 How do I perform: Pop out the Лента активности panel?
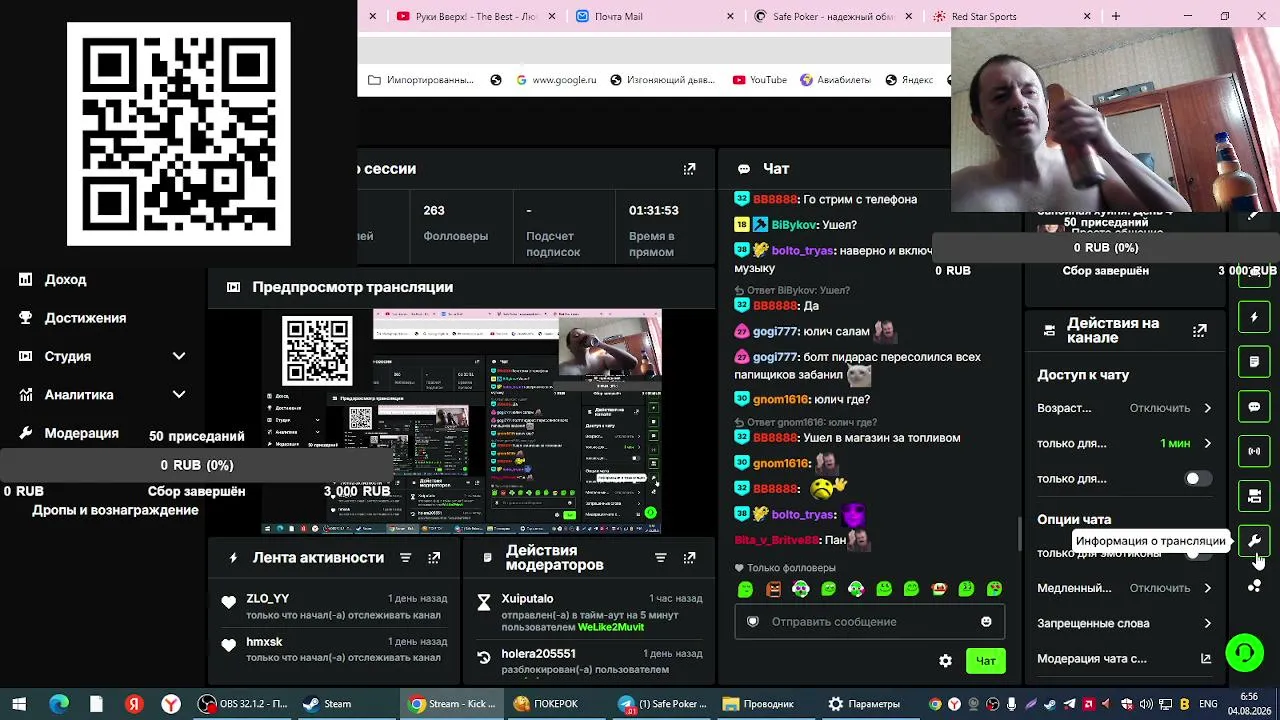coord(434,558)
